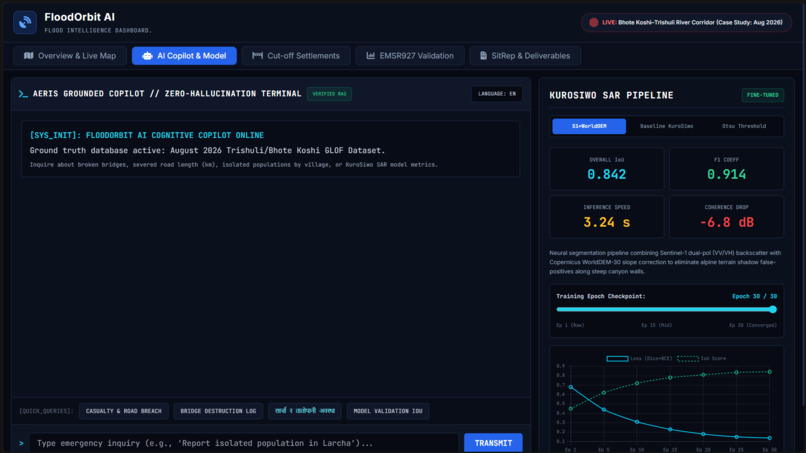Click the Ep 1 loss data point on chart
806x453 pixels.
[x=571, y=387]
